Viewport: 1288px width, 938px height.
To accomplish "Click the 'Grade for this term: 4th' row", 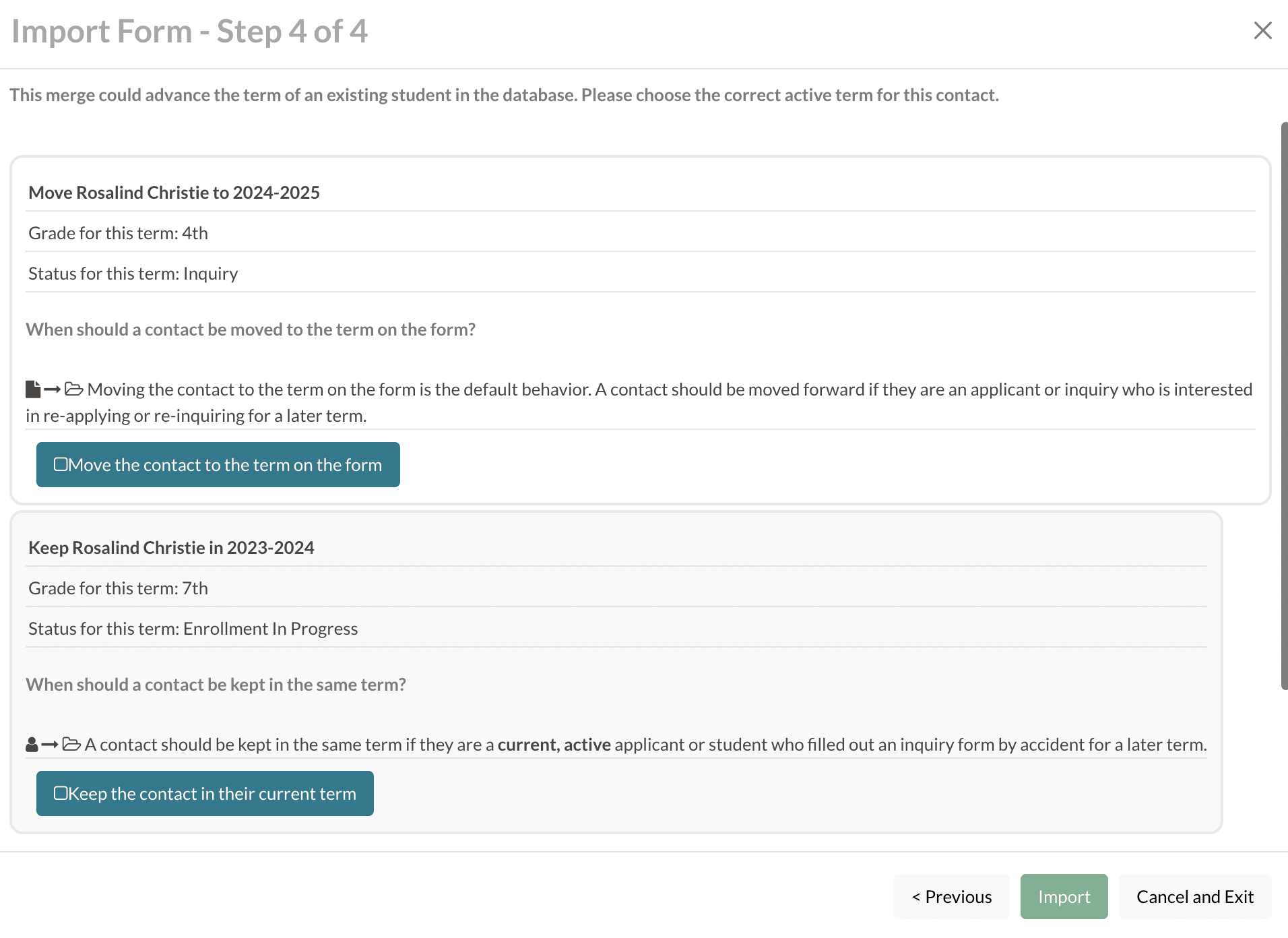I will click(118, 233).
